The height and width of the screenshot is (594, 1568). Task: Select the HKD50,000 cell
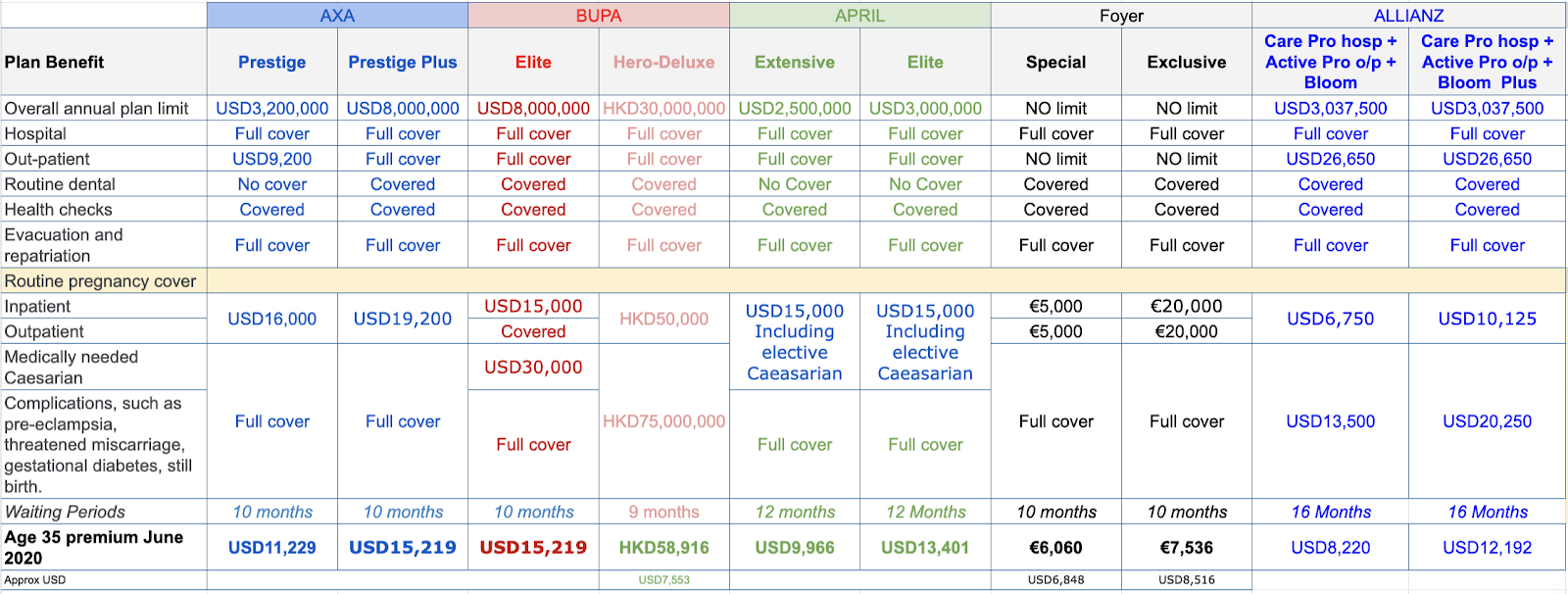664,319
